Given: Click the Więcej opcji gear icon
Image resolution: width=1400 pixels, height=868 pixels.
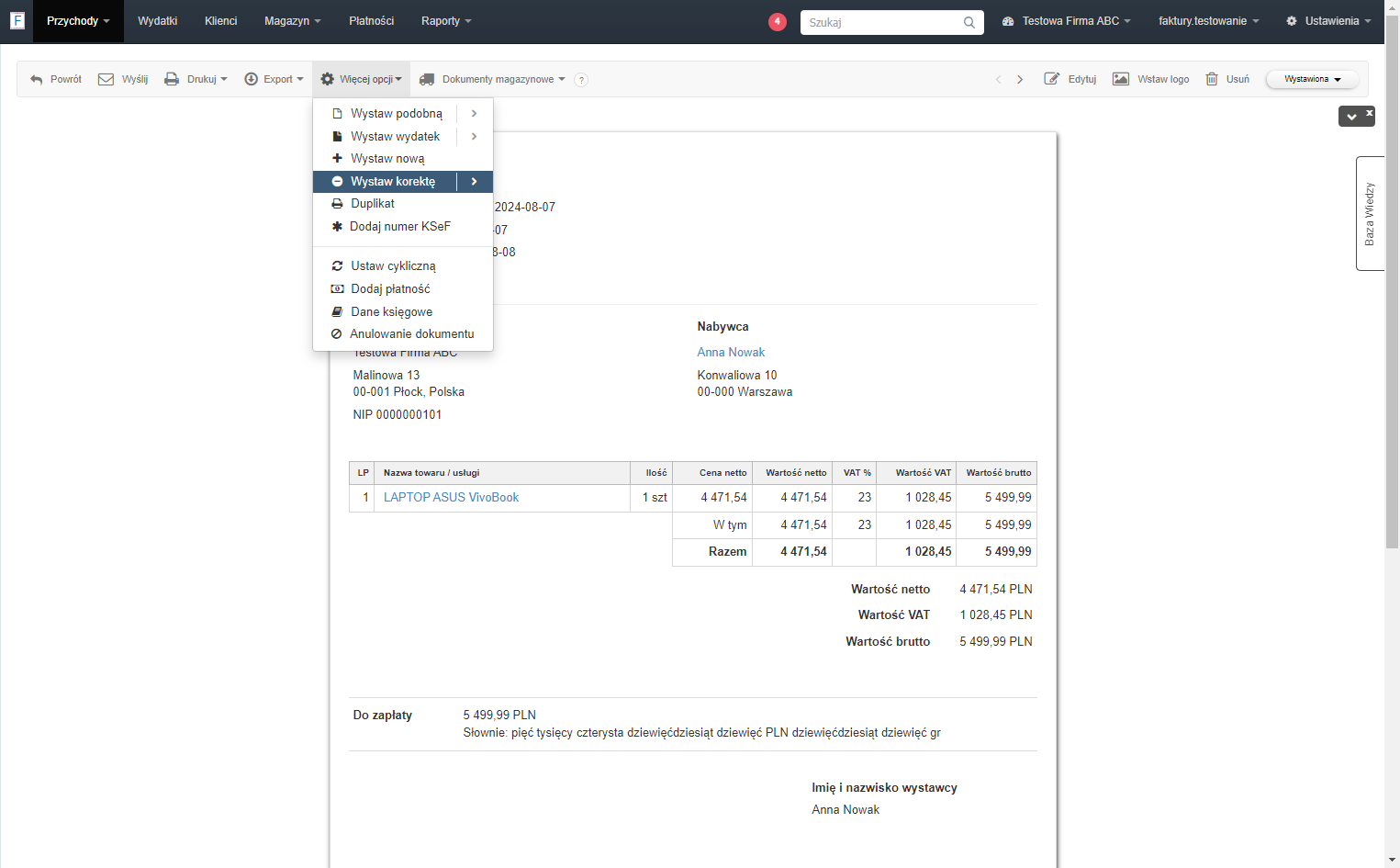Looking at the screenshot, I should click(x=327, y=79).
